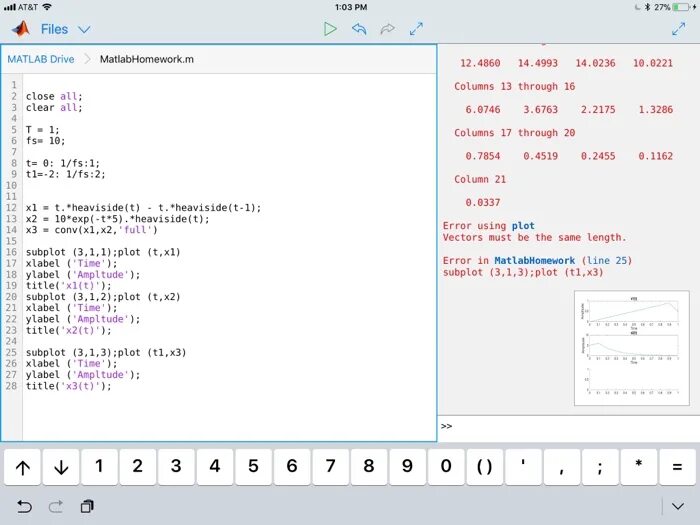Click 'Column 21' output label
The width and height of the screenshot is (700, 525).
tap(480, 179)
